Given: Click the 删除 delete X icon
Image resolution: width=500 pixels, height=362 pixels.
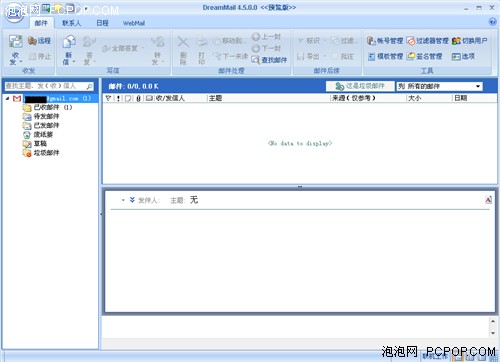Looking at the screenshot, I should click(183, 42).
